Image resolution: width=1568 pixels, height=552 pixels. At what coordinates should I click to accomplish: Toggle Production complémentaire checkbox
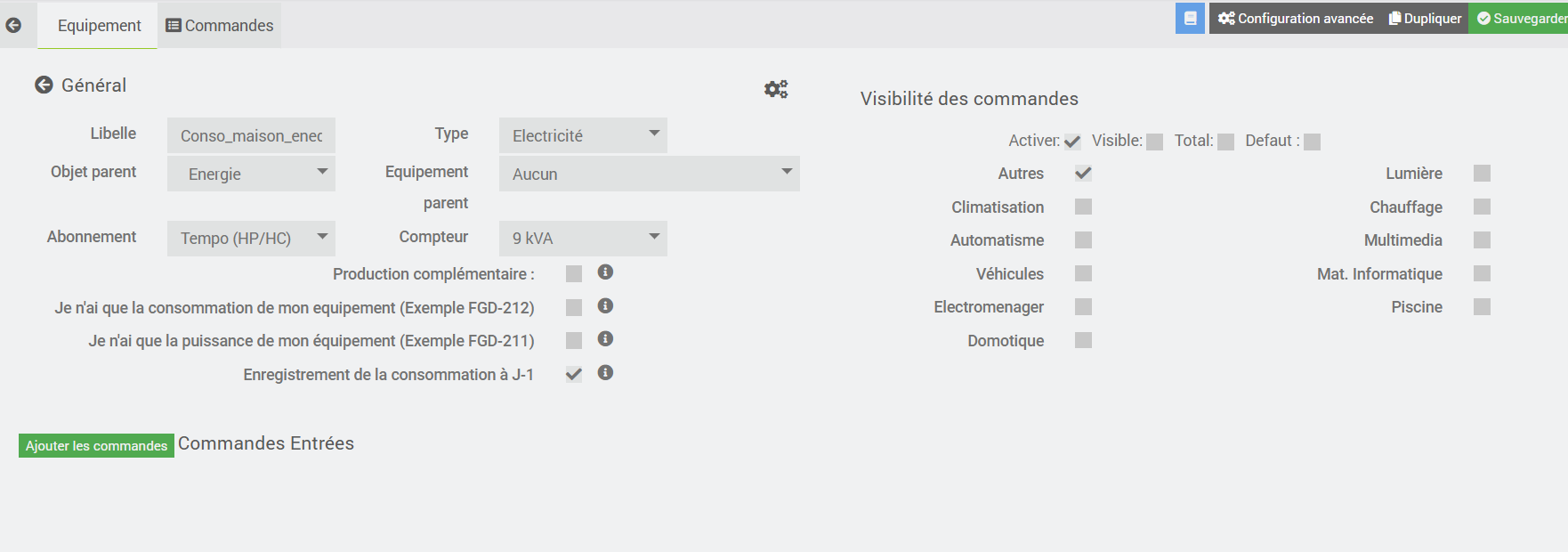(574, 274)
